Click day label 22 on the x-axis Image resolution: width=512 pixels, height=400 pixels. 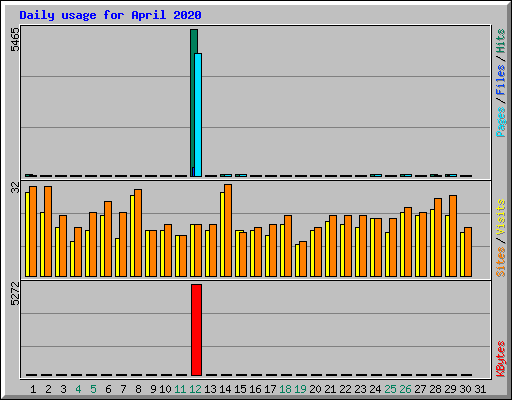coord(345,389)
